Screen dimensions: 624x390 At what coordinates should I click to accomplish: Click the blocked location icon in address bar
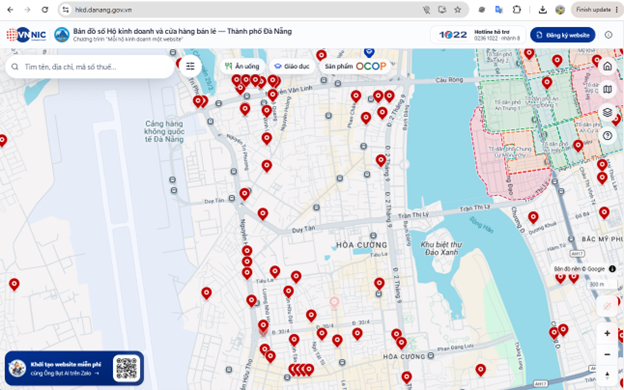point(427,10)
